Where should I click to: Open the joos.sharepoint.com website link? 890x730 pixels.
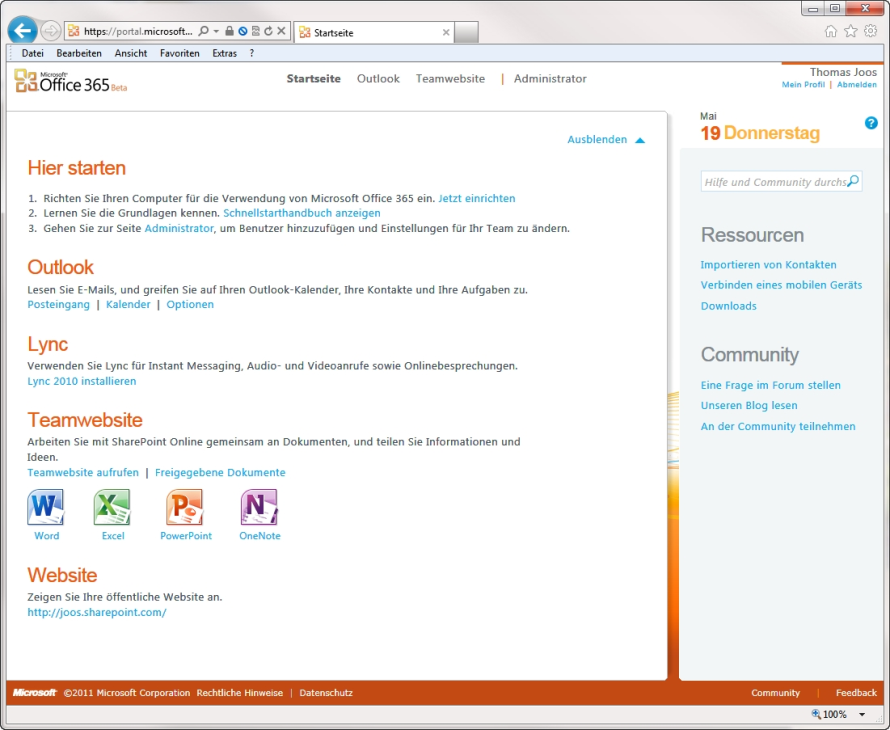pos(96,612)
